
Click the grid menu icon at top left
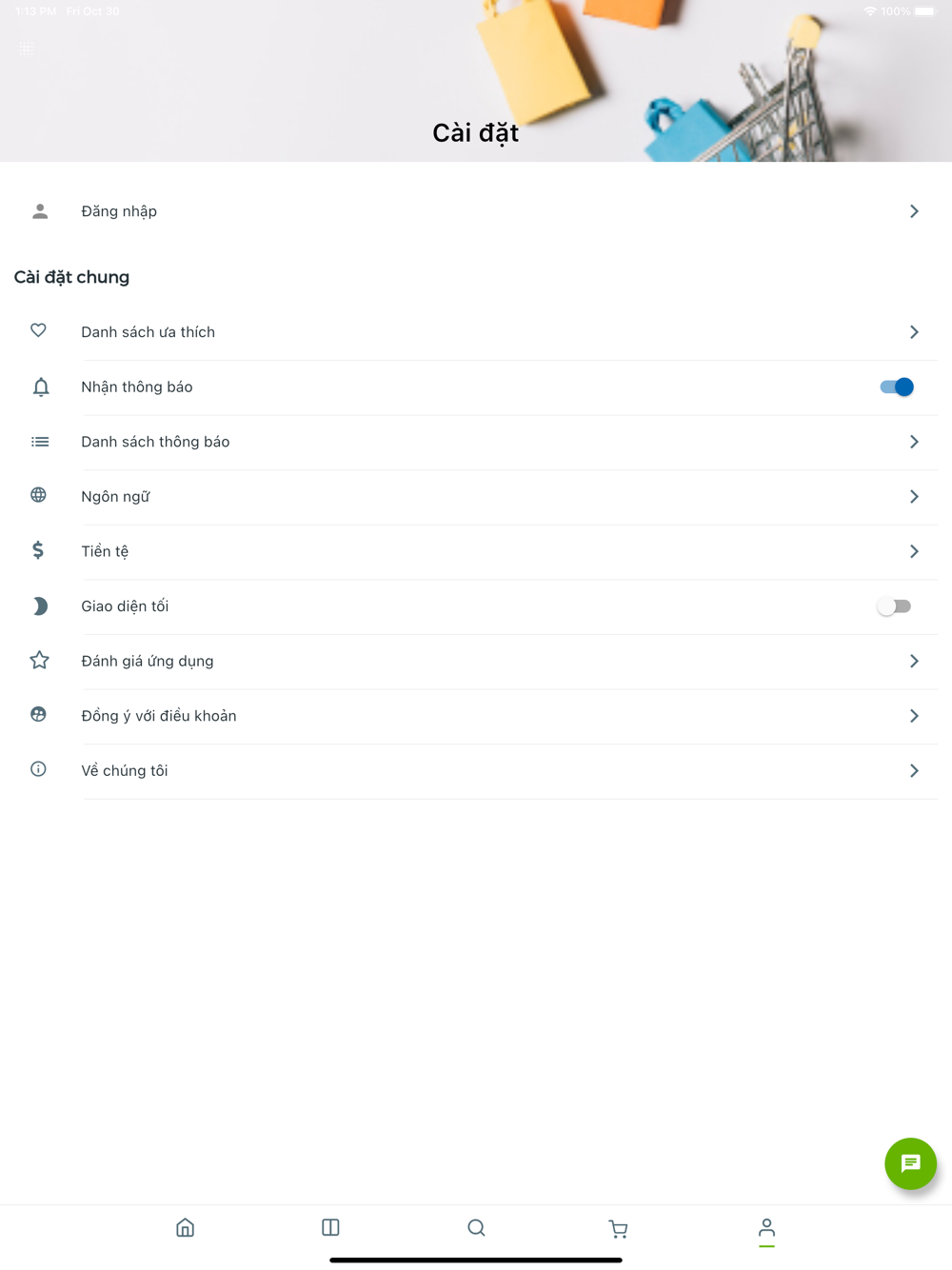(27, 49)
